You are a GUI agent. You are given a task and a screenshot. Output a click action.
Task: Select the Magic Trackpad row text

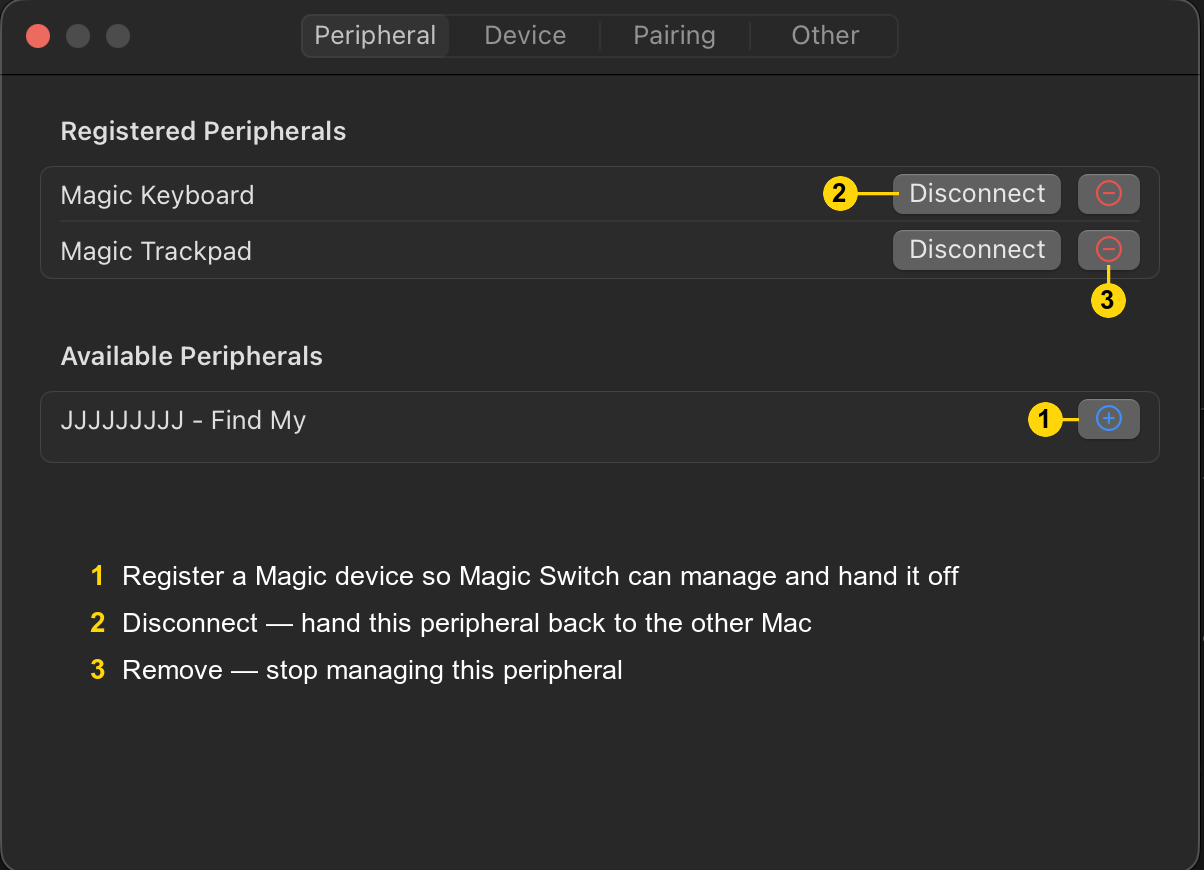coord(156,251)
